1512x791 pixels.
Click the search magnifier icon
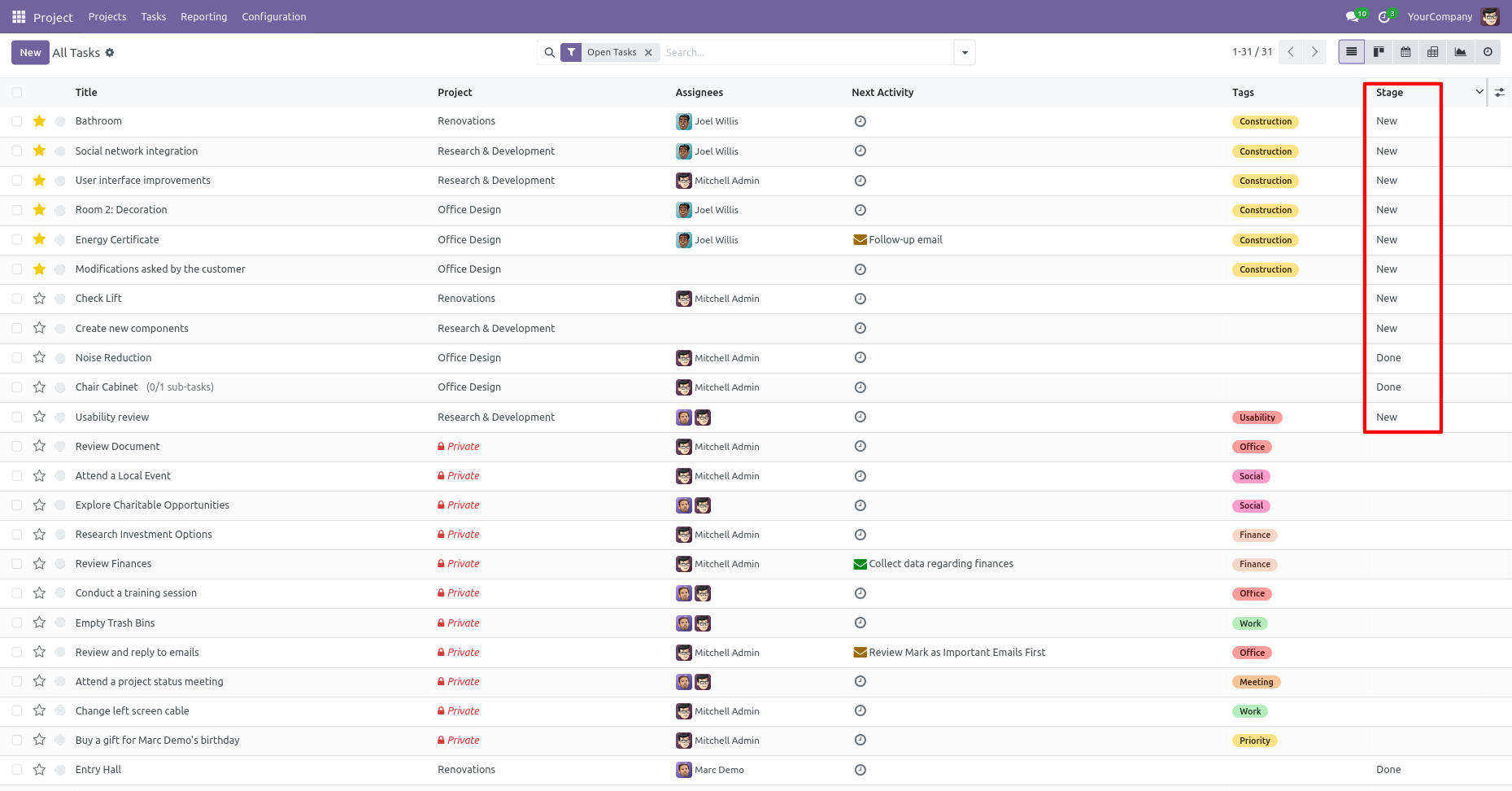pos(550,52)
